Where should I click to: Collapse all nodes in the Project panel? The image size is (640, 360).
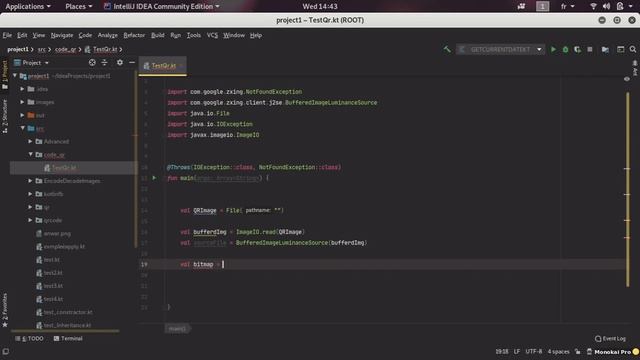(x=104, y=62)
